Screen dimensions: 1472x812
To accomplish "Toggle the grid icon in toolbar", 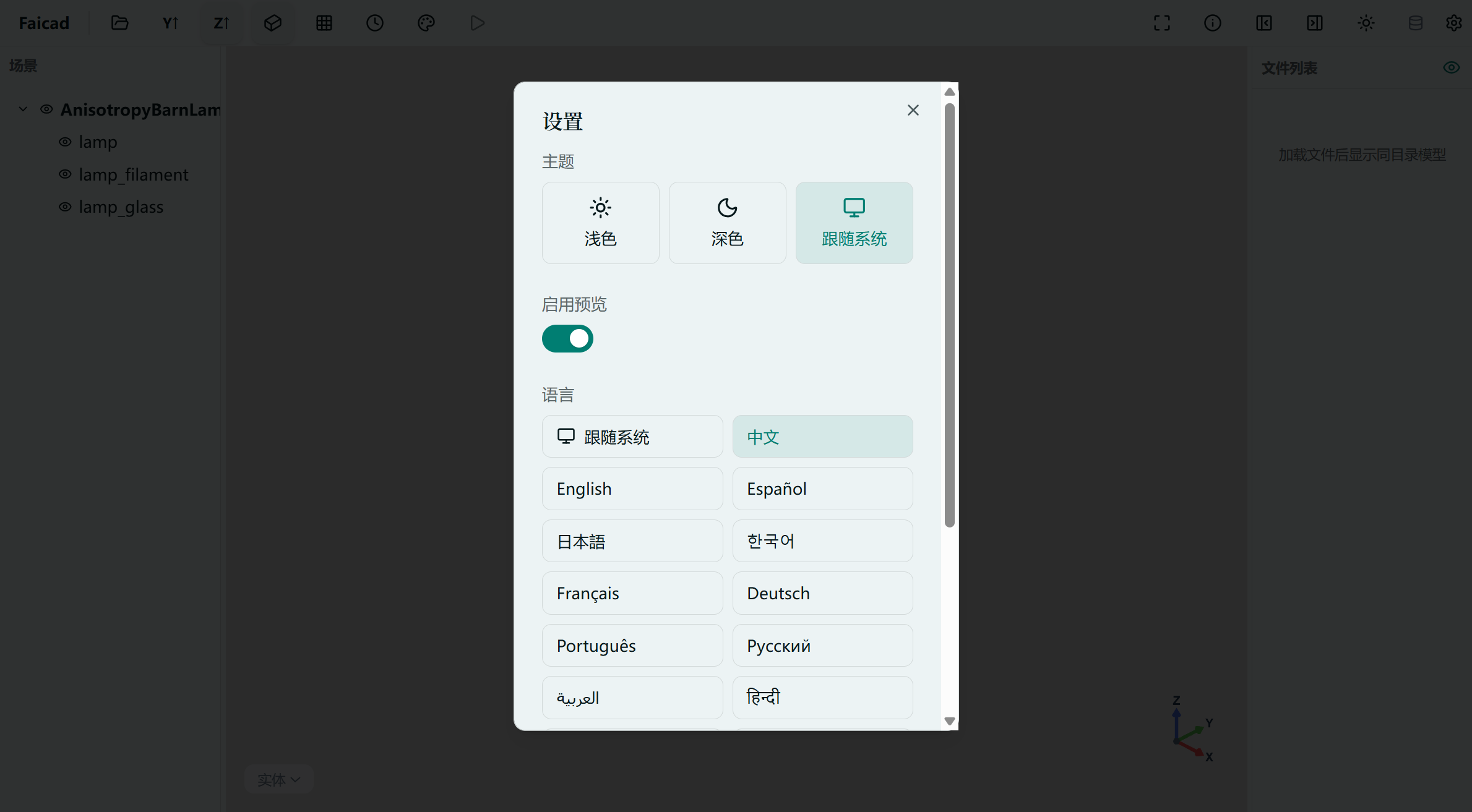I will click(x=324, y=23).
